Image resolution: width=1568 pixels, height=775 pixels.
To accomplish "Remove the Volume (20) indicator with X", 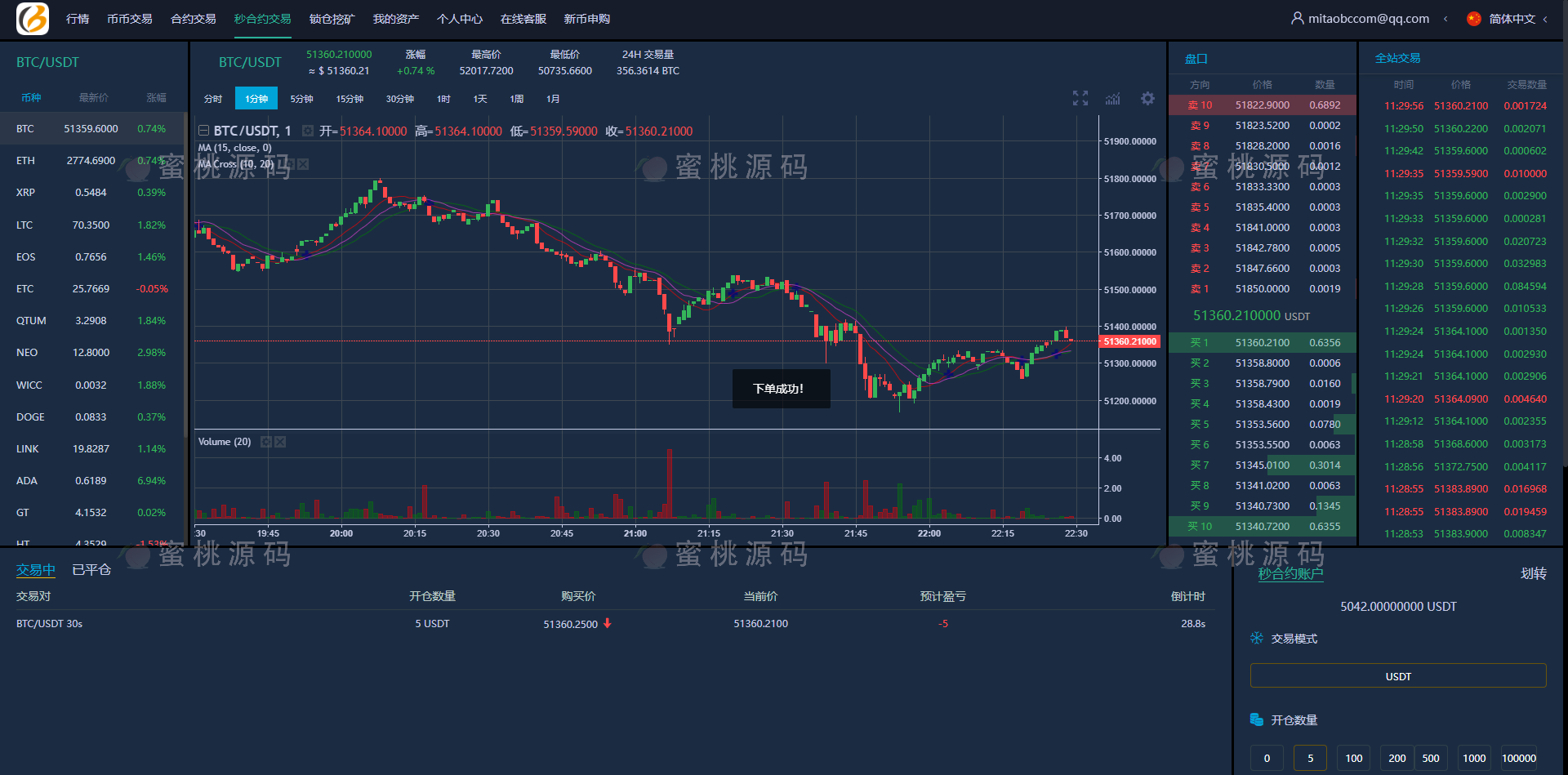I will point(280,442).
